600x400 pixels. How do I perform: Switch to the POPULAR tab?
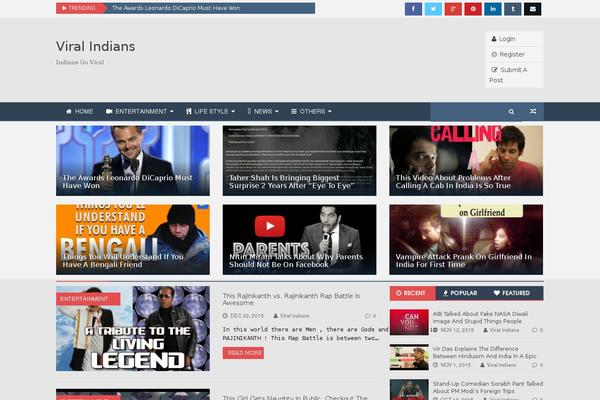[460, 293]
